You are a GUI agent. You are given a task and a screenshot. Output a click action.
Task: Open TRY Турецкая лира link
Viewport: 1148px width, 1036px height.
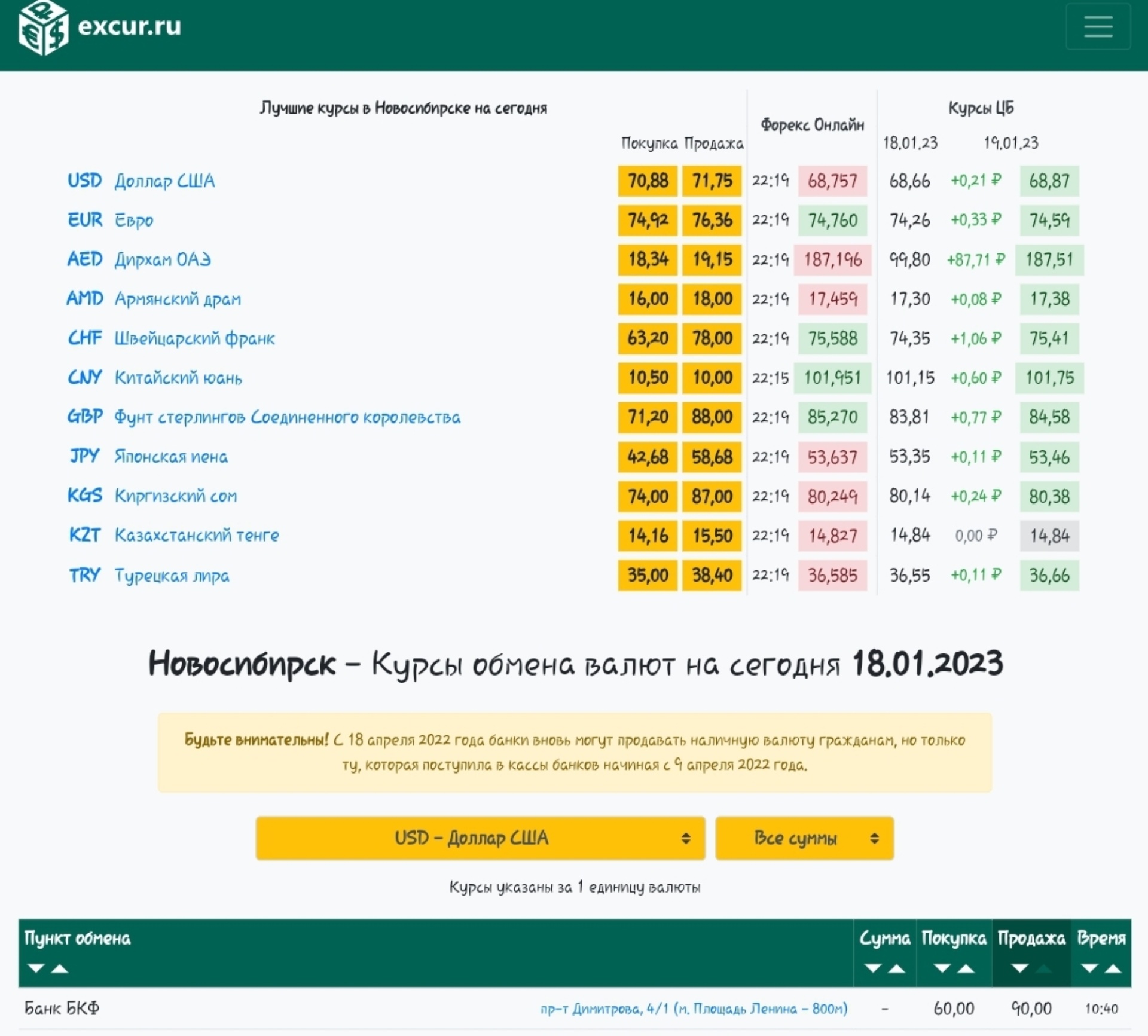149,575
